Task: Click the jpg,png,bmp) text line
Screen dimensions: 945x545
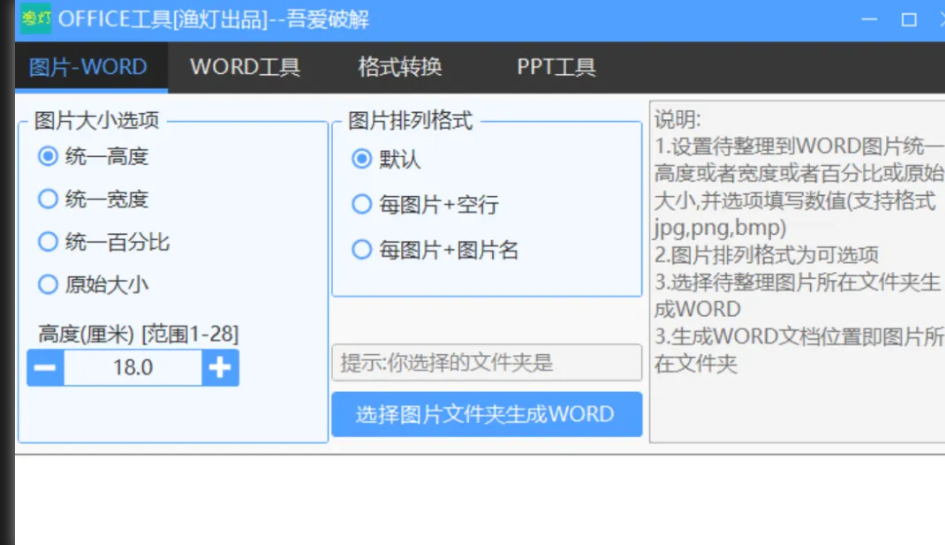Action: [x=720, y=228]
